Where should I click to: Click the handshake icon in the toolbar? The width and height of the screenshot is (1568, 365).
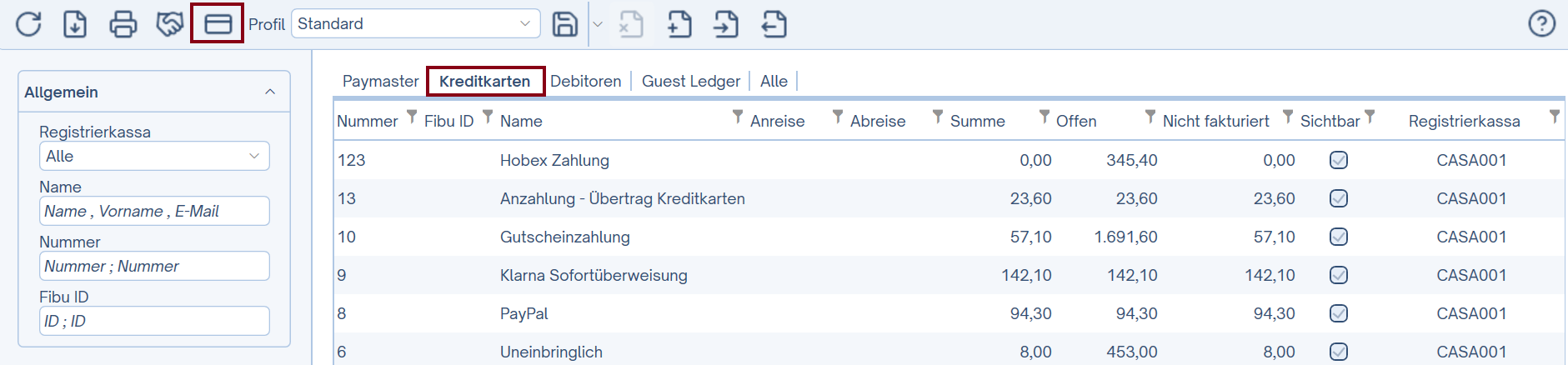coord(170,24)
